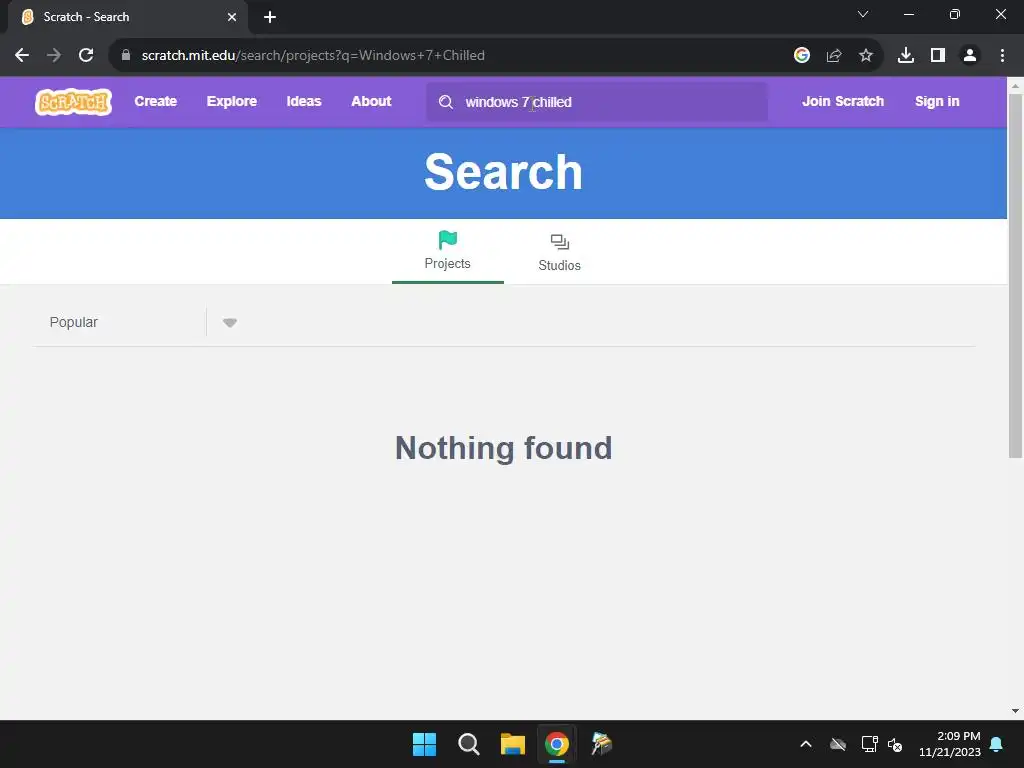
Task: Click the browser forward arrow
Action: pos(54,56)
